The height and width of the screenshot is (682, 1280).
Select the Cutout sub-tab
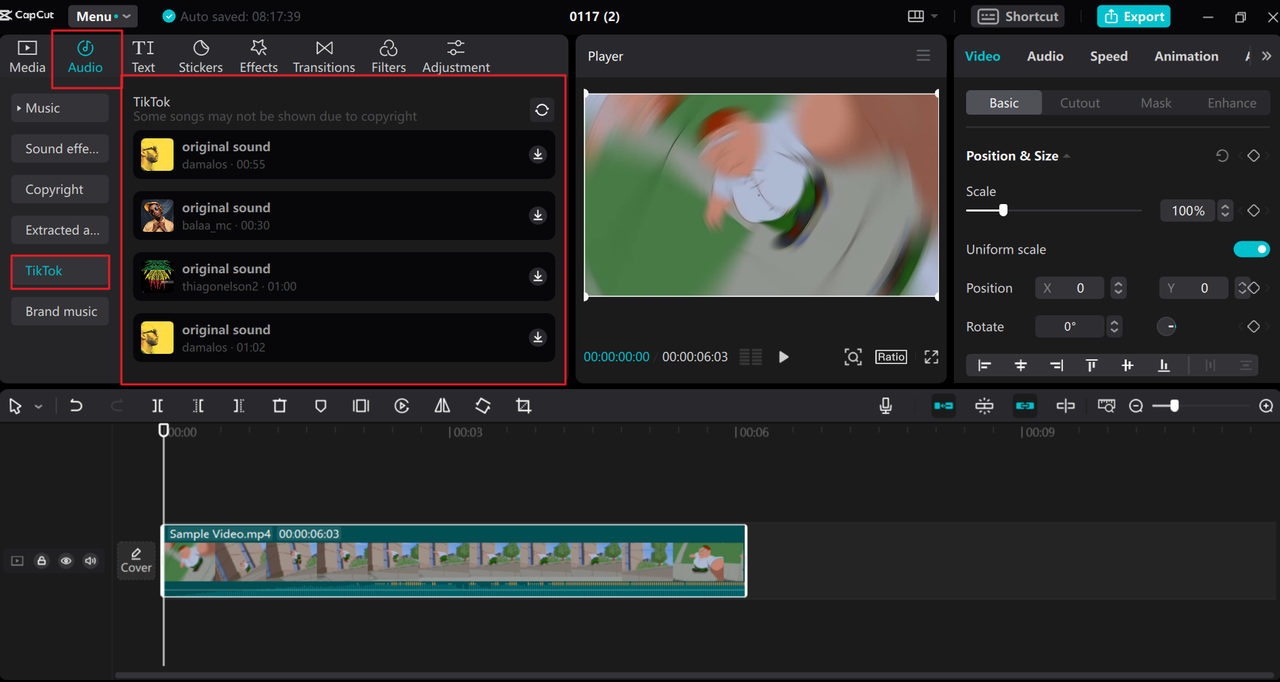pos(1079,103)
